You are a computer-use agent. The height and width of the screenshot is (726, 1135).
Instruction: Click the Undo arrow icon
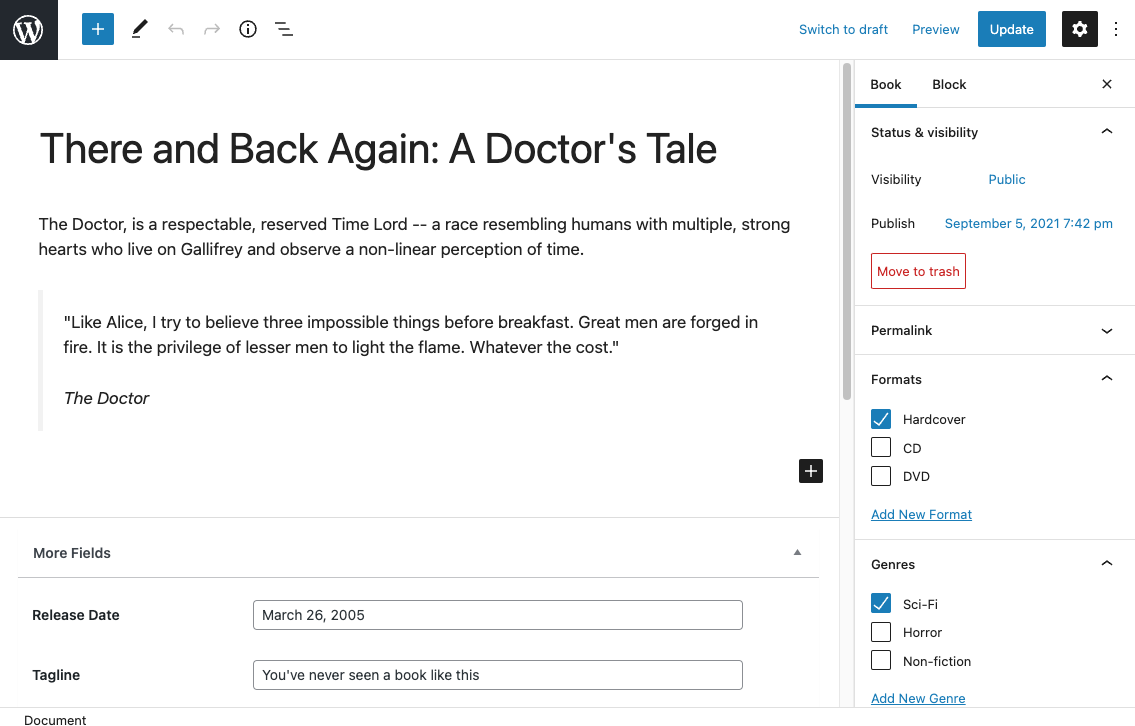tap(176, 29)
